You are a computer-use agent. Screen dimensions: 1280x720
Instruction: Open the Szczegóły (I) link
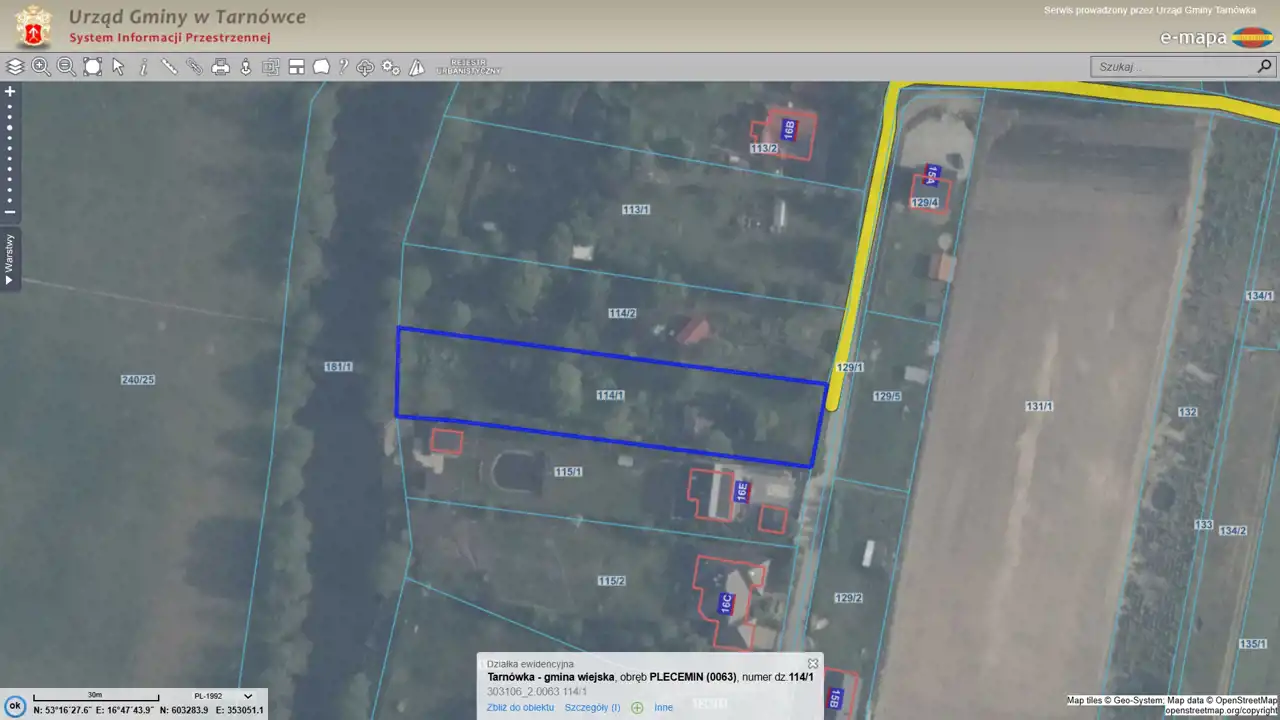(592, 708)
